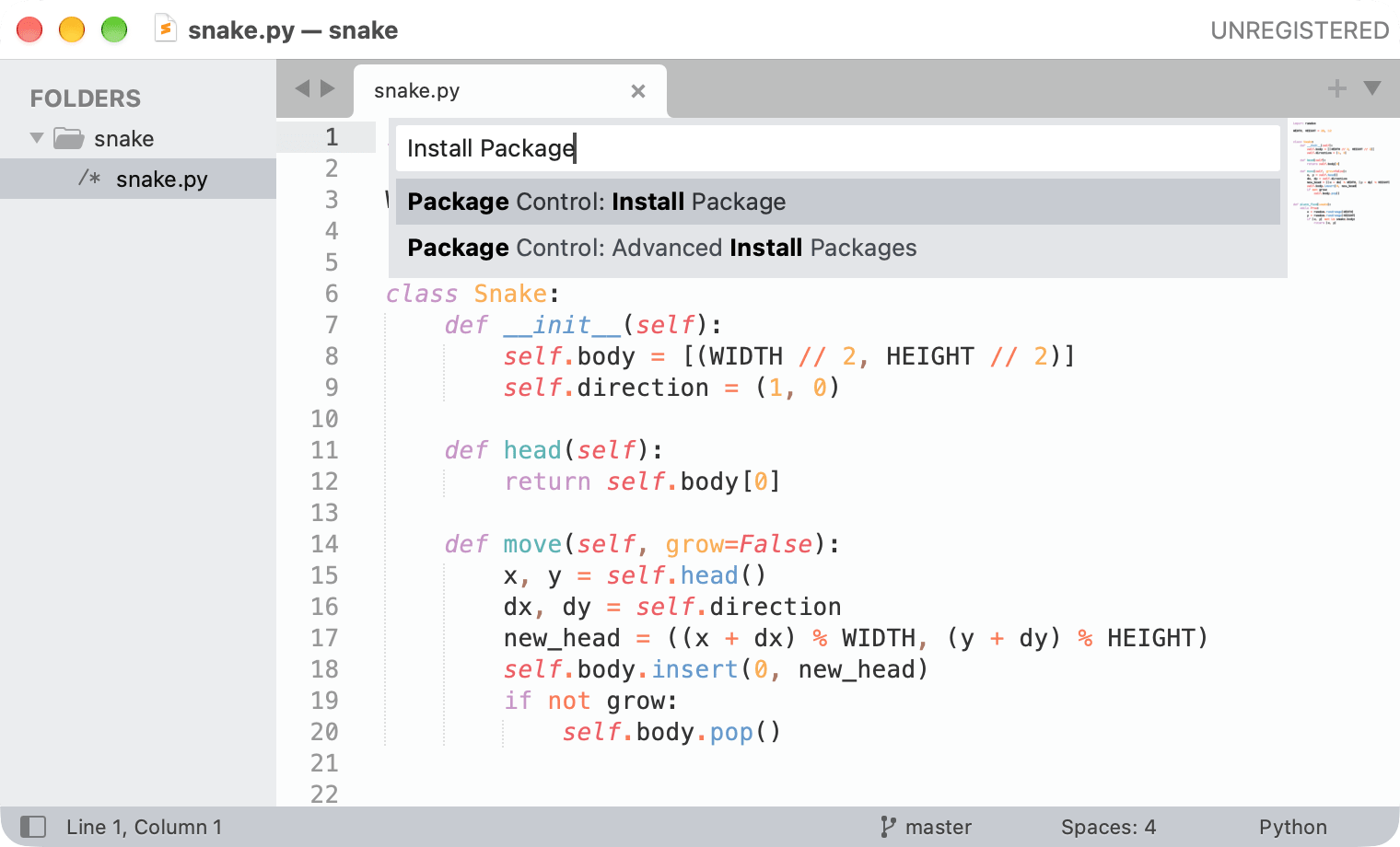Select the snake.py tab
The width and height of the screenshot is (1400, 847).
(x=510, y=90)
